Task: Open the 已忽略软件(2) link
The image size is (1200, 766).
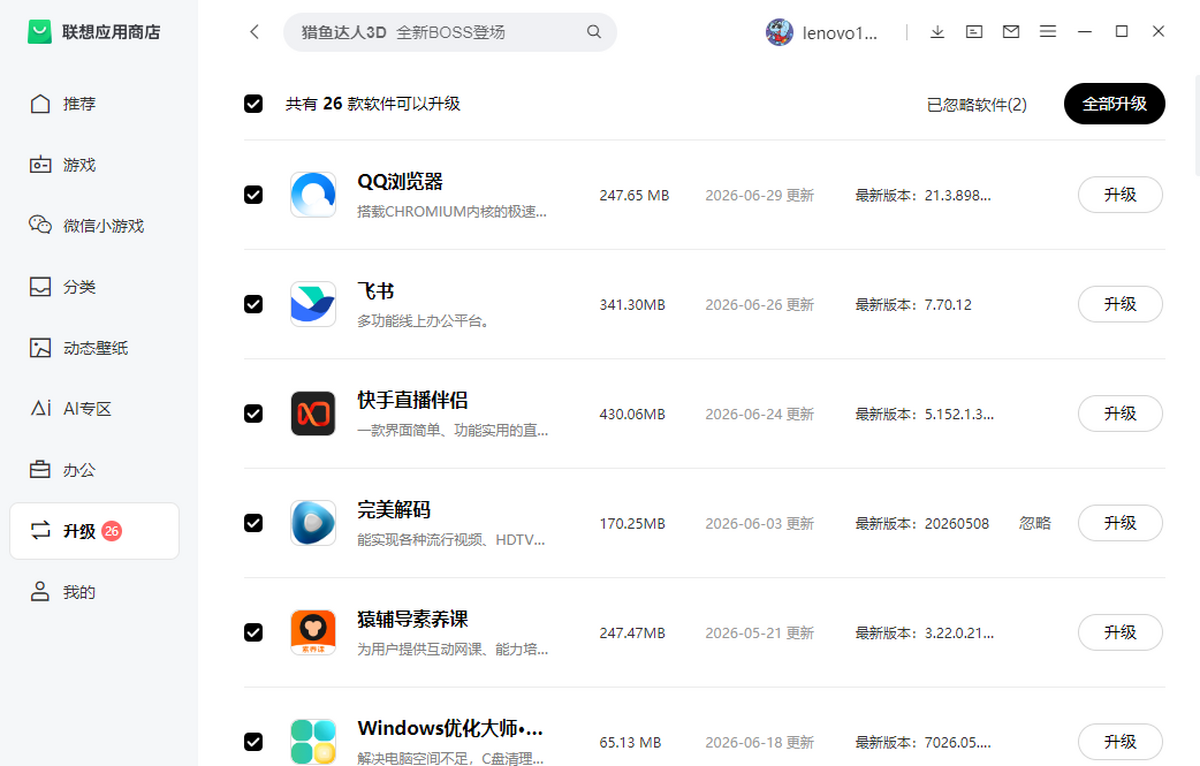Action: (x=976, y=104)
